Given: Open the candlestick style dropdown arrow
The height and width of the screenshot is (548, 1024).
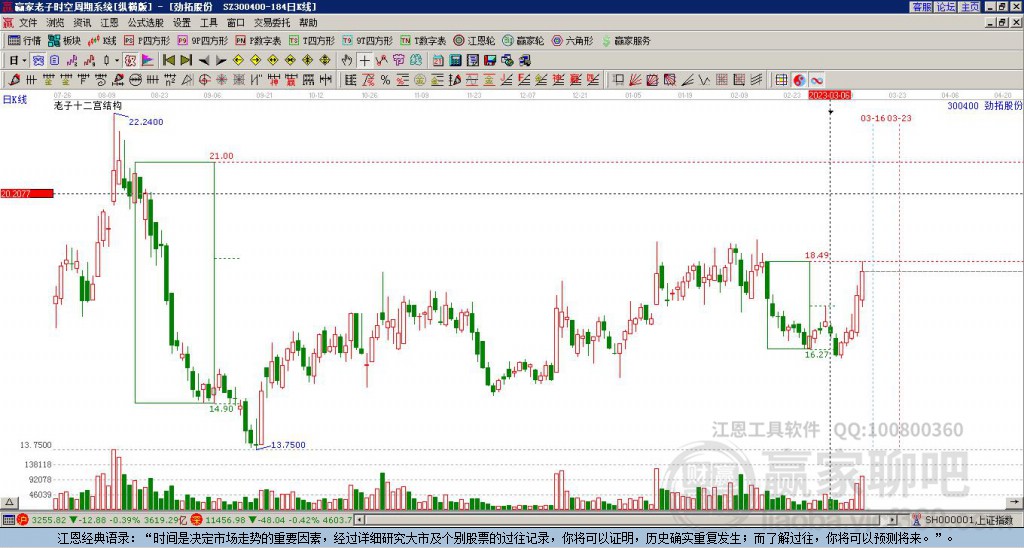Looking at the screenshot, I should [x=117, y=60].
